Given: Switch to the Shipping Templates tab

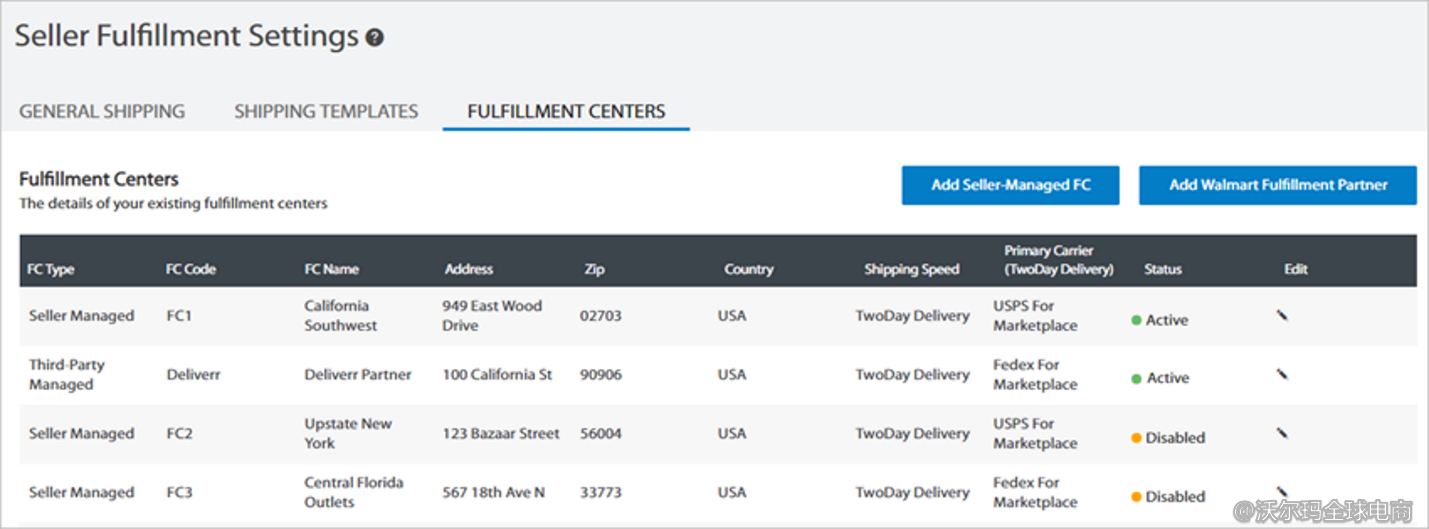Looking at the screenshot, I should pos(326,111).
